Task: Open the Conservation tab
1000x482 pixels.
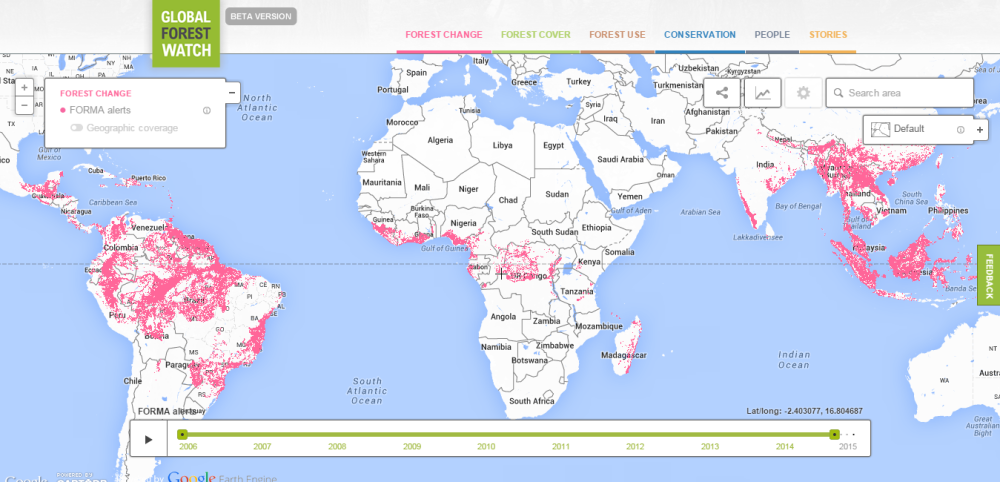Action: point(700,35)
